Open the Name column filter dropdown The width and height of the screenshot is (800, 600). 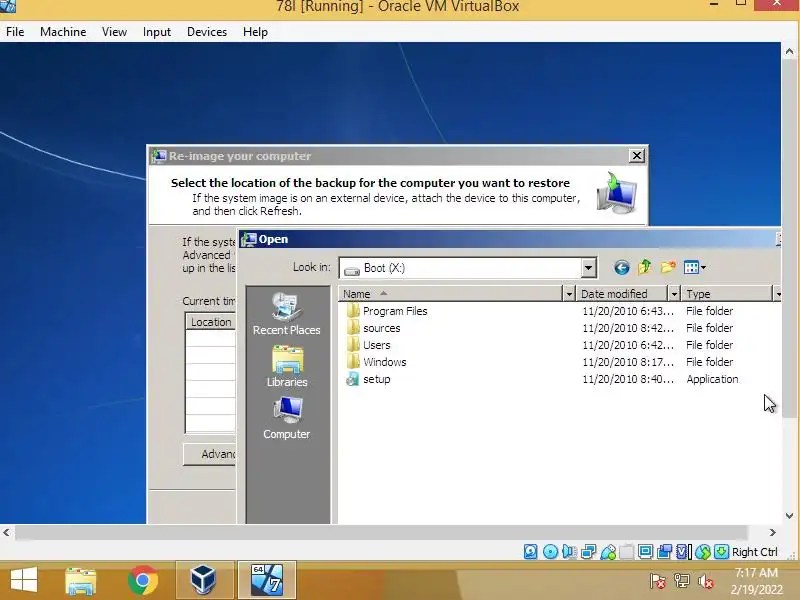pos(569,294)
